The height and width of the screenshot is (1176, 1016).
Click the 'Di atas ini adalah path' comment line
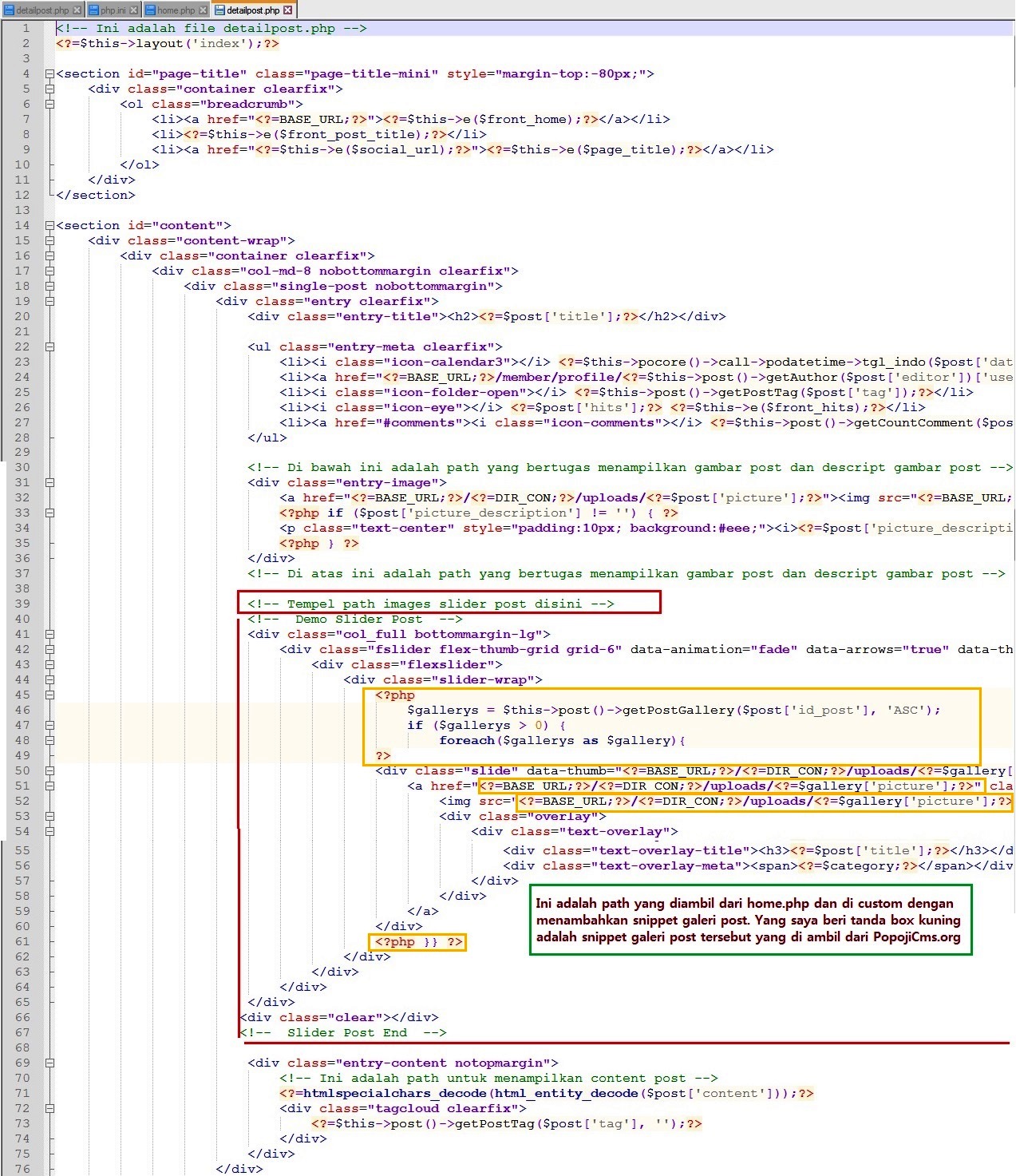click(627, 573)
